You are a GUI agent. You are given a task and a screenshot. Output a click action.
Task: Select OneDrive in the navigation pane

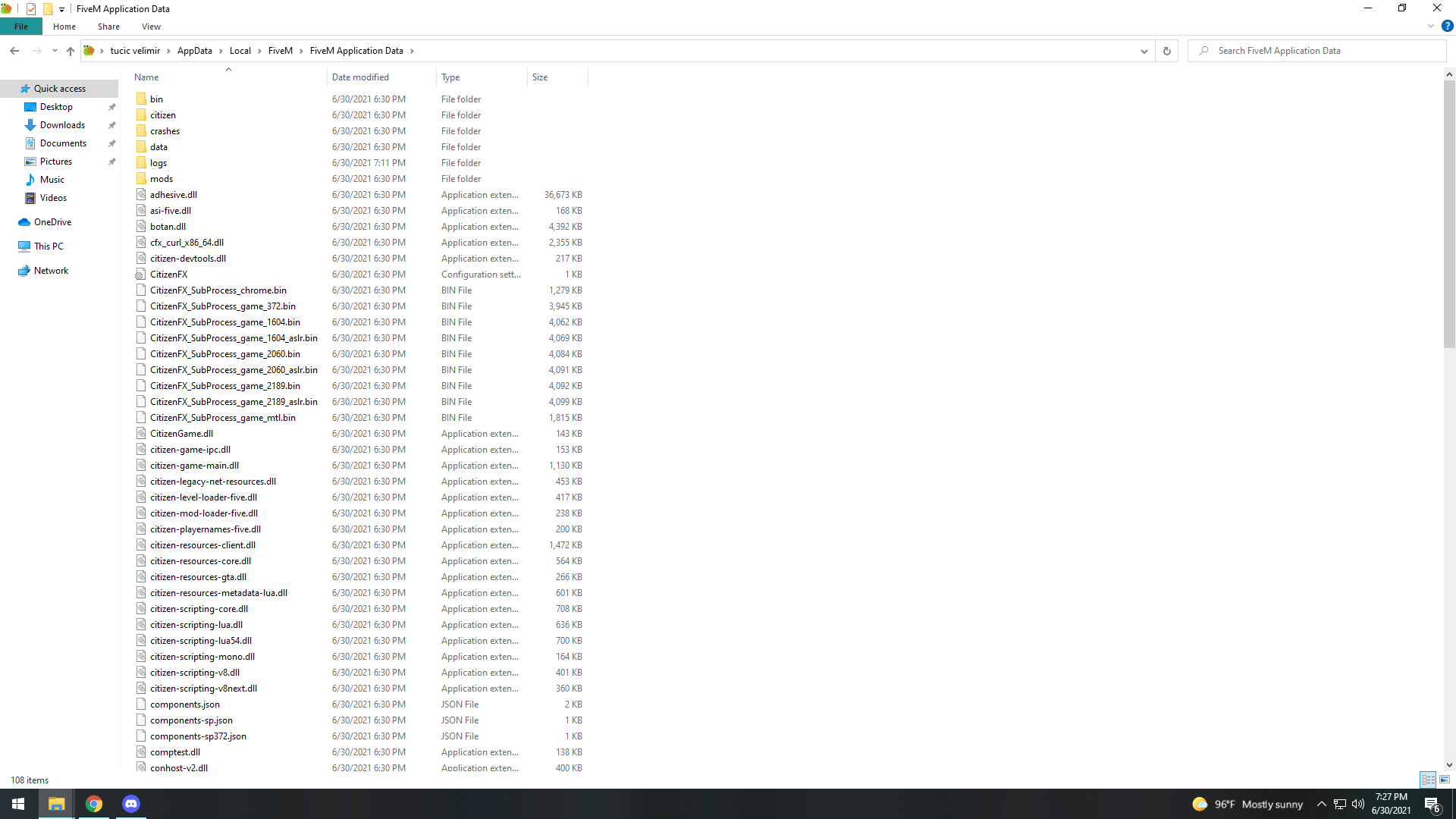52,222
